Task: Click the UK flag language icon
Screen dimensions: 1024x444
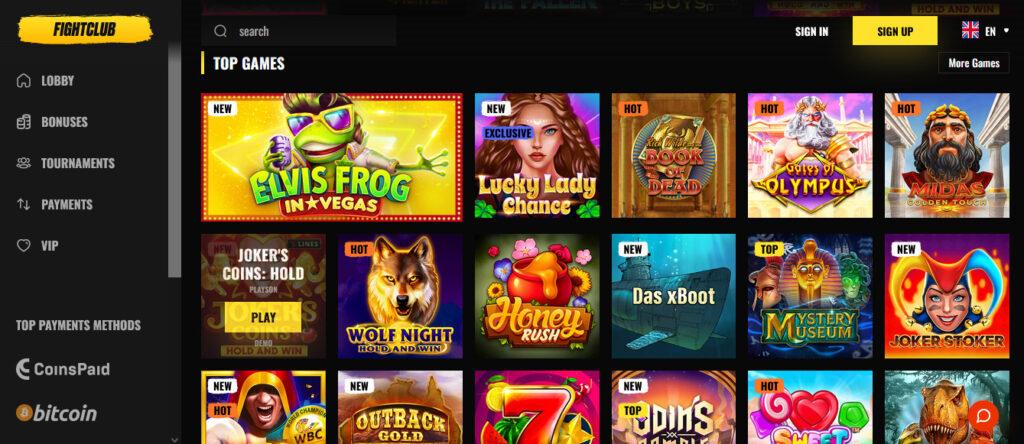Action: click(x=970, y=31)
